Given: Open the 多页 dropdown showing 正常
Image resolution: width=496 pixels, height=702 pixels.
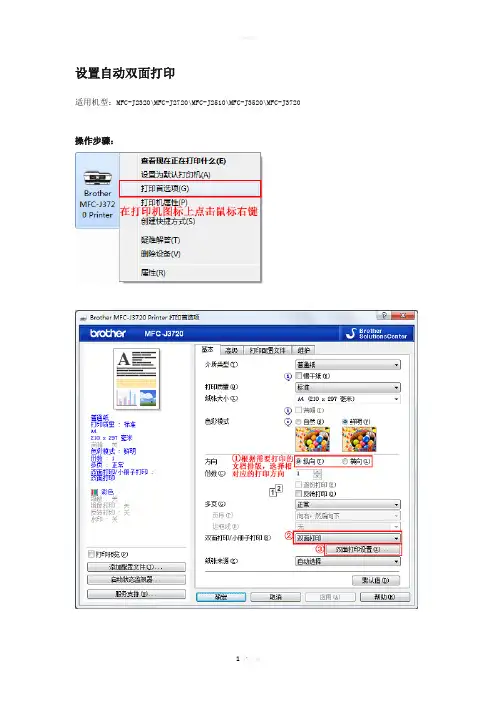Looking at the screenshot, I should (348, 505).
